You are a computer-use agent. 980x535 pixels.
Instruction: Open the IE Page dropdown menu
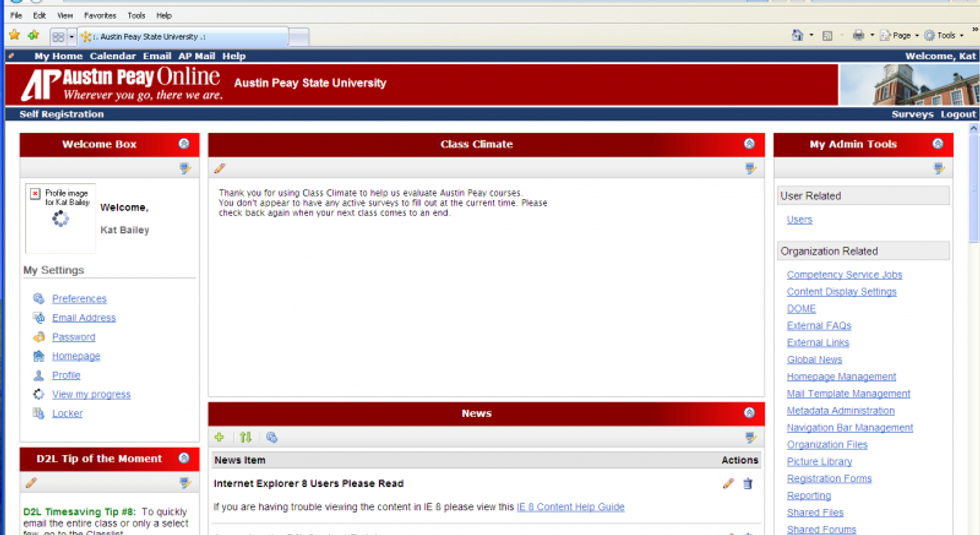pos(898,35)
